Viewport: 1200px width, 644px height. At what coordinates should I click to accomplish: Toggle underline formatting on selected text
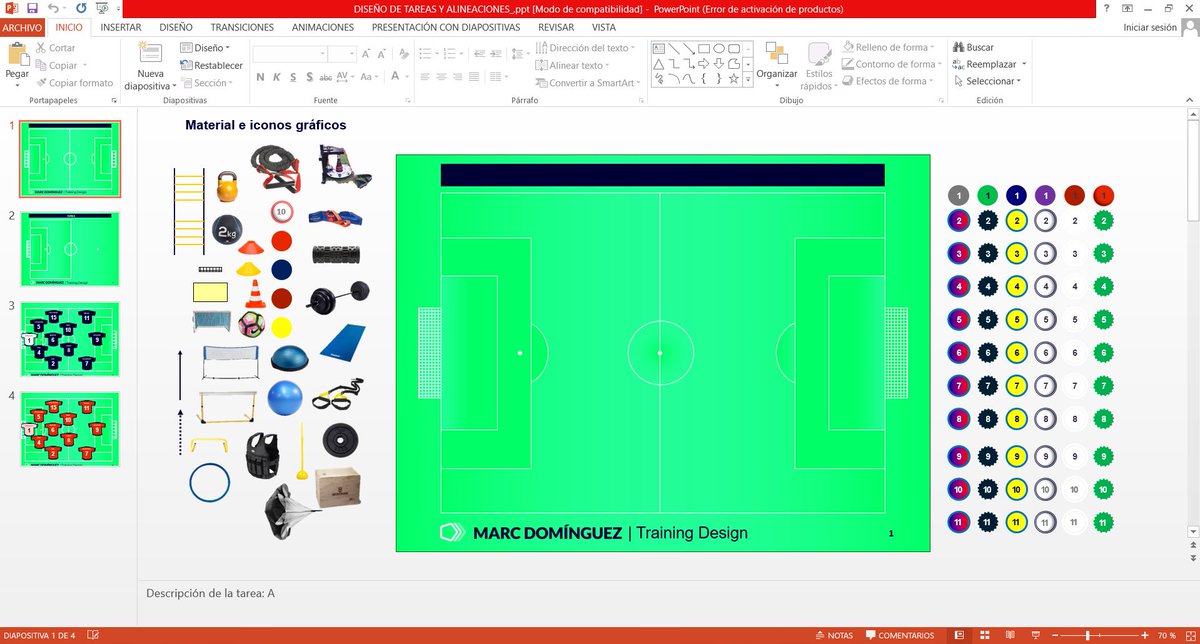(x=291, y=76)
